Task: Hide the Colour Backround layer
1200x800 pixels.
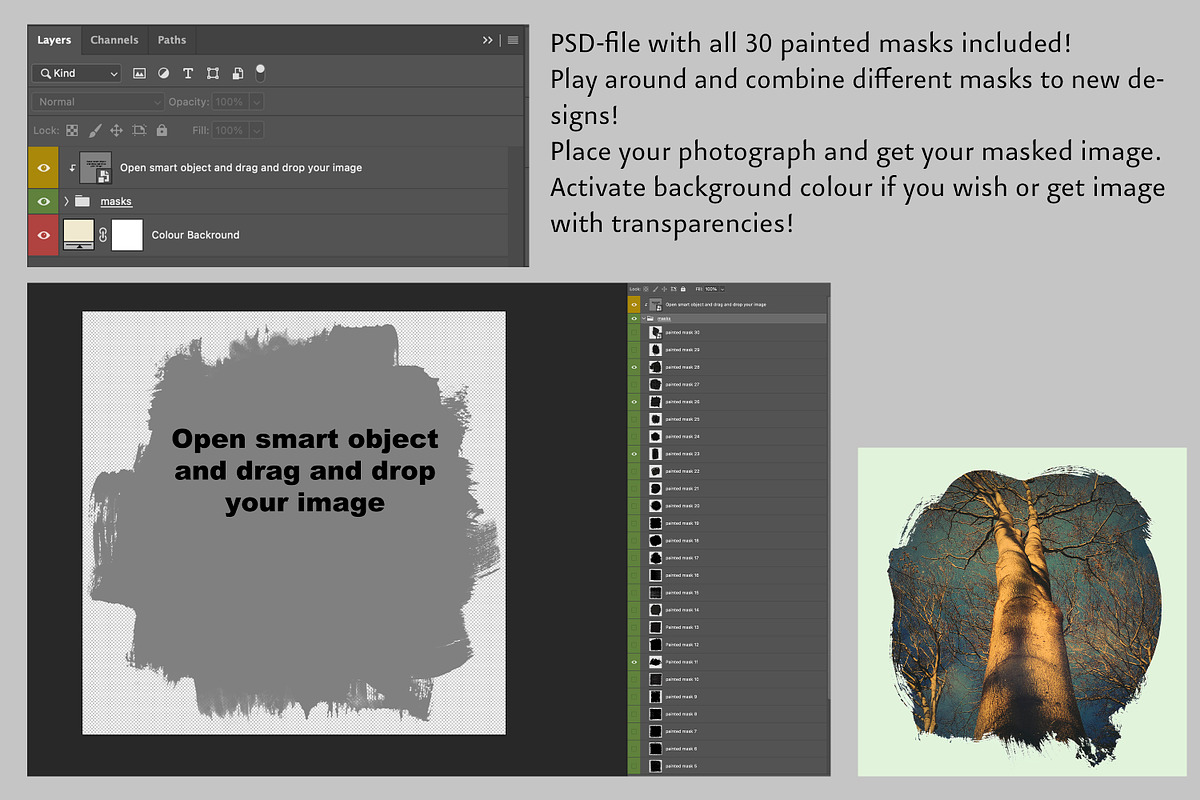Action: (x=43, y=235)
